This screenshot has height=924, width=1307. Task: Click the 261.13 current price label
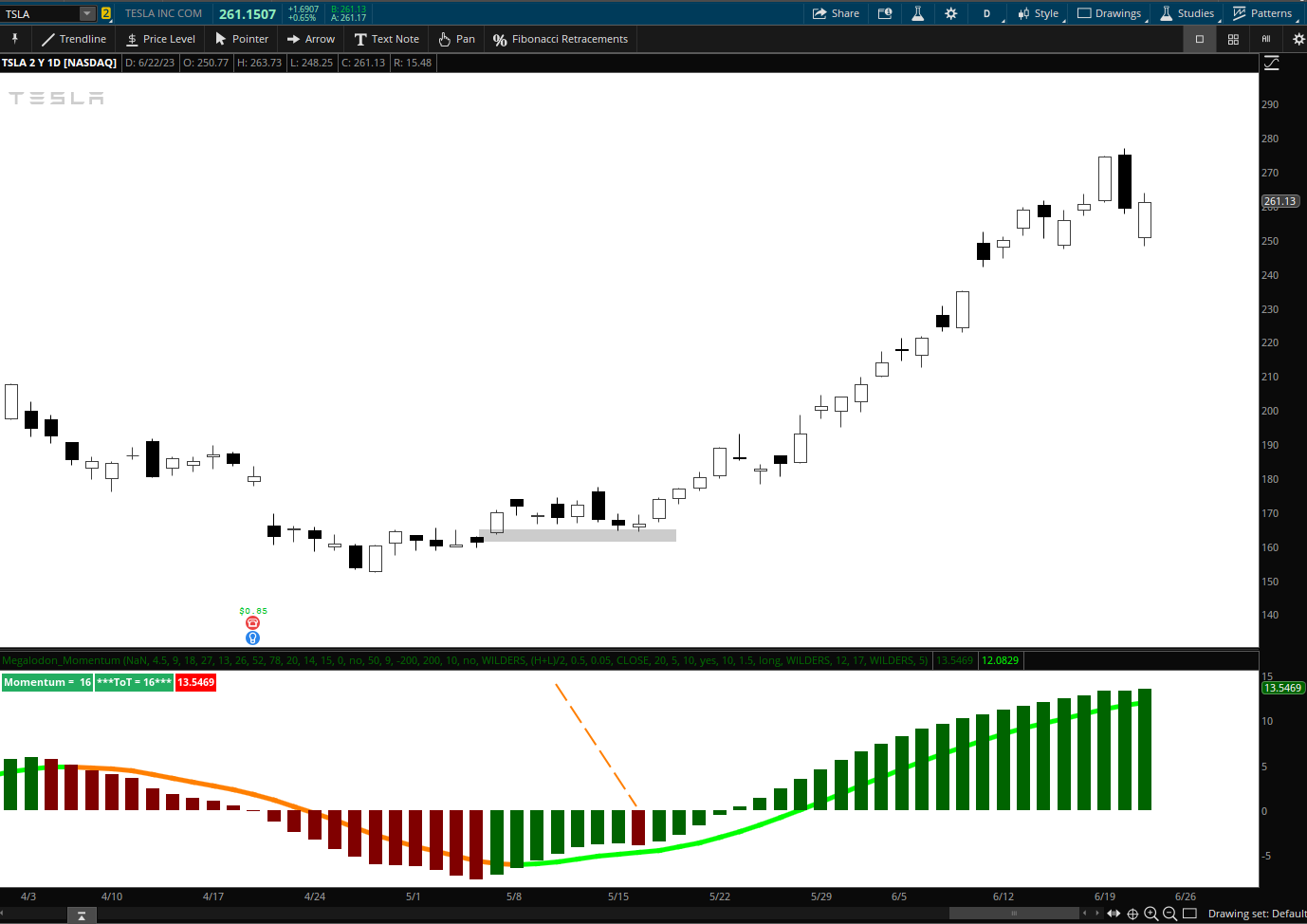point(1279,201)
